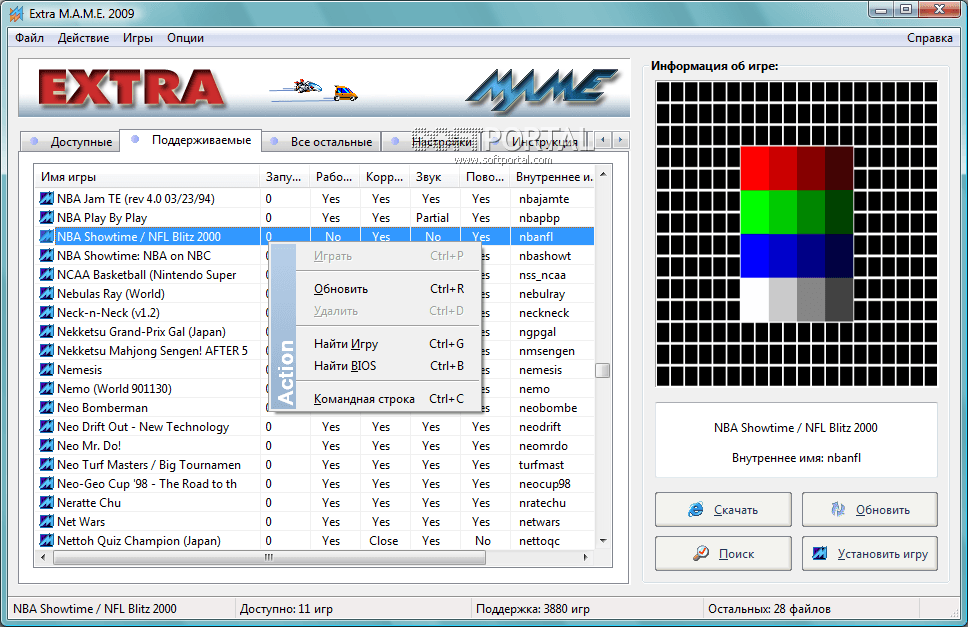Select the Close value in Nettoh Quiz Champion row
Image resolution: width=968 pixels, height=627 pixels.
pyautogui.click(x=383, y=541)
